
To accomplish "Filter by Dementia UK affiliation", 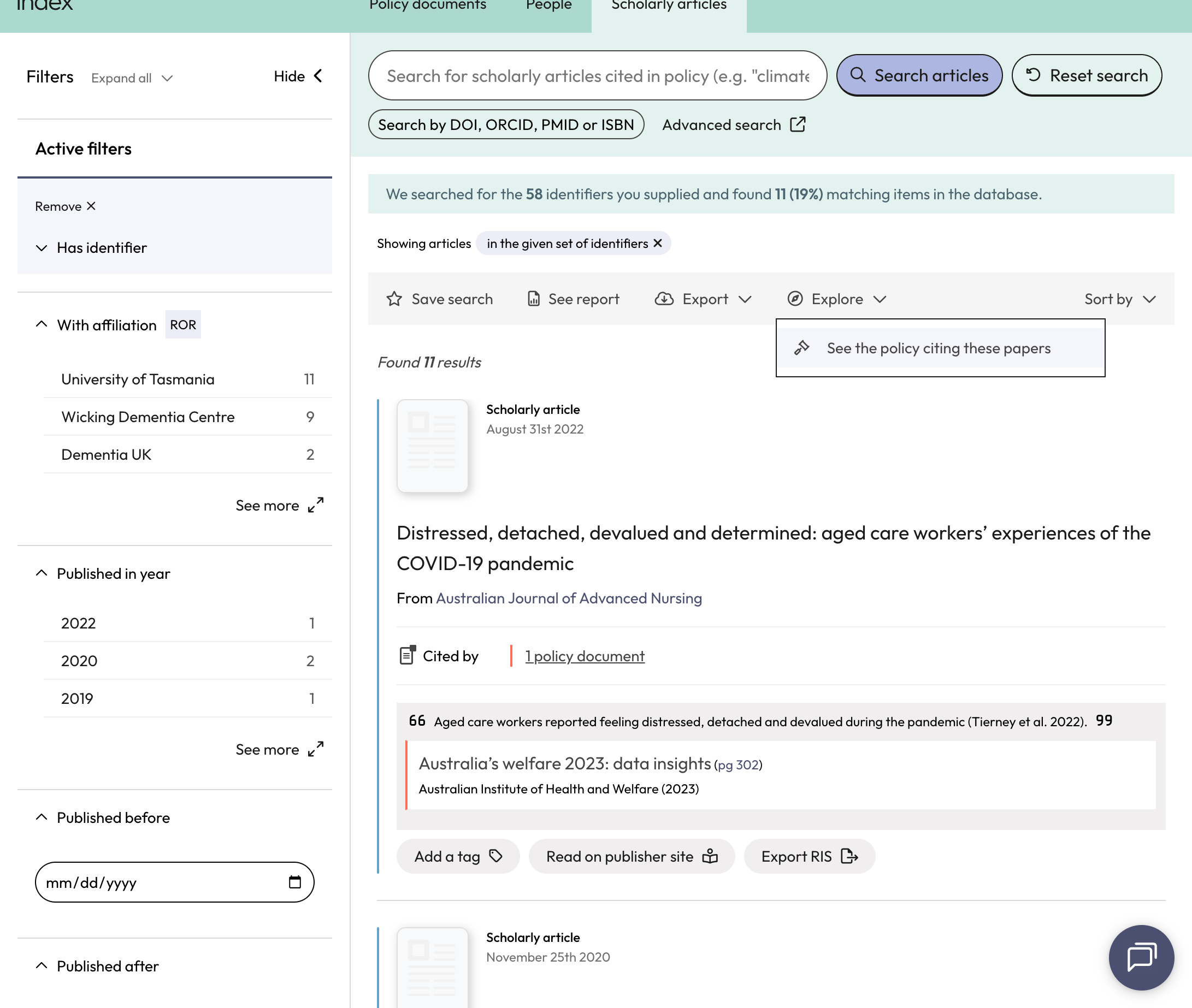I will (x=187, y=455).
